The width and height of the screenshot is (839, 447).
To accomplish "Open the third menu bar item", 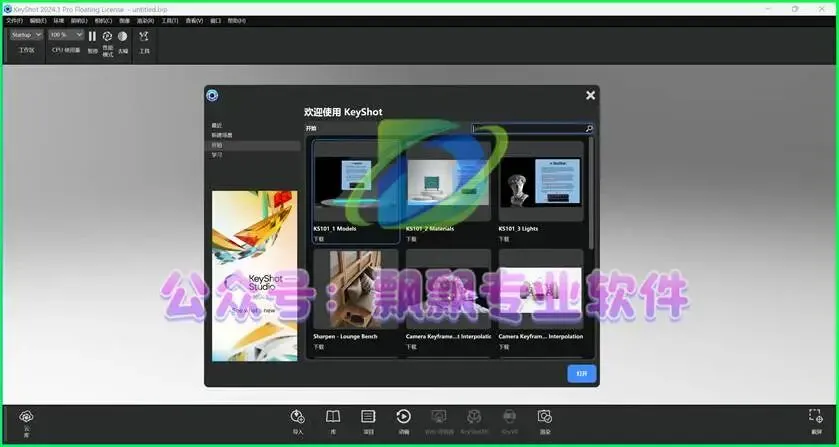I will coord(58,21).
